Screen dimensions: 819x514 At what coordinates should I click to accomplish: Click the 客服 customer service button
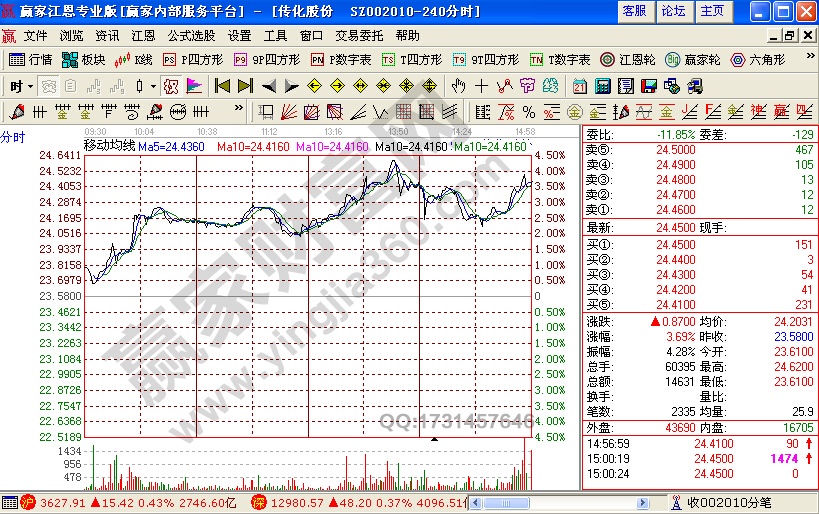(x=634, y=11)
